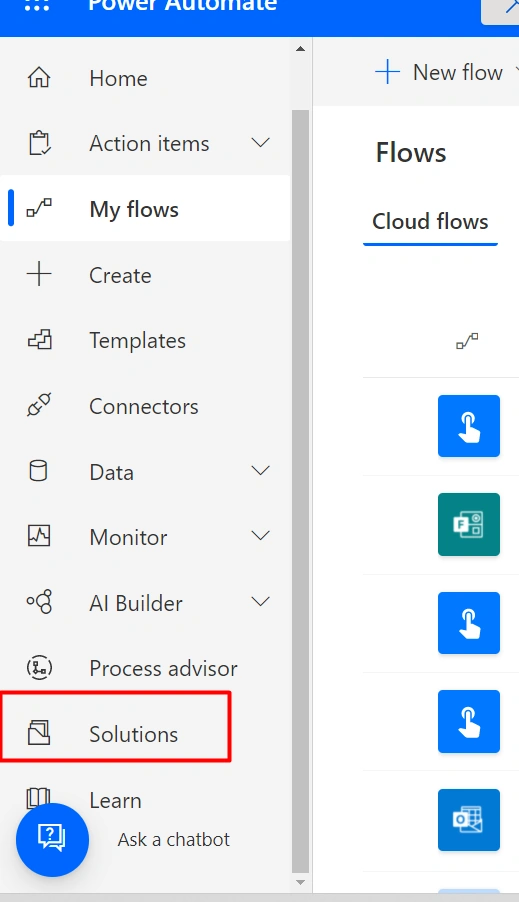Open the Templates icon

pos(40,340)
